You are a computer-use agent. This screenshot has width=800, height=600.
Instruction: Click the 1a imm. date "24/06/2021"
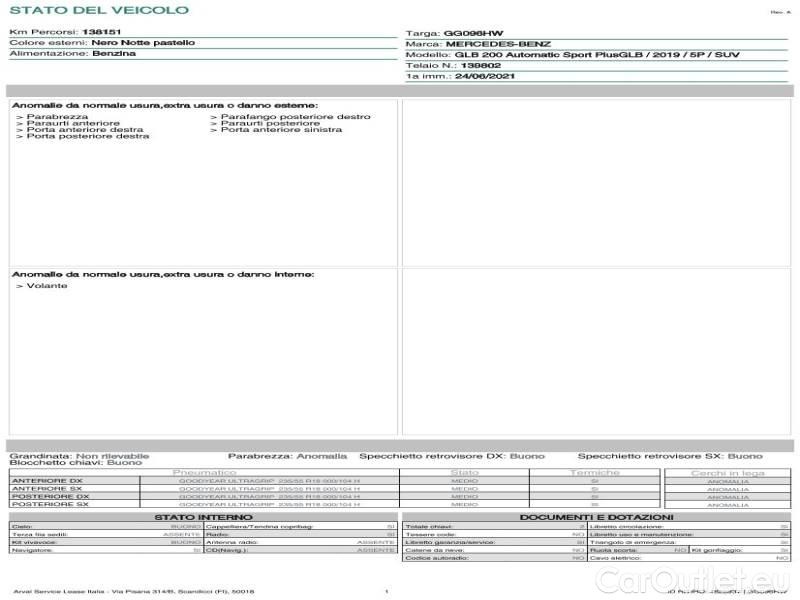click(x=485, y=77)
